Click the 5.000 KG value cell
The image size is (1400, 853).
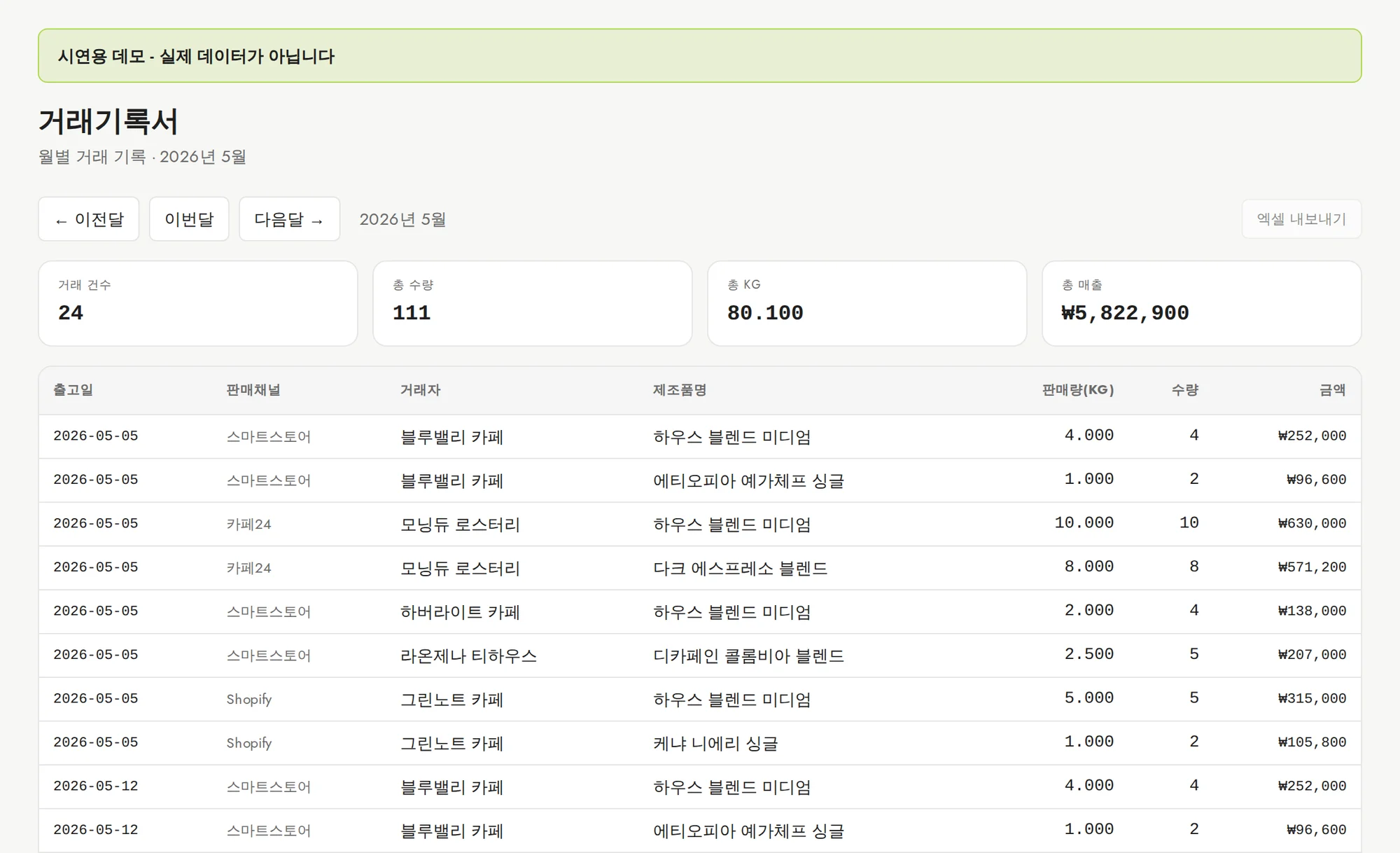click(1089, 698)
